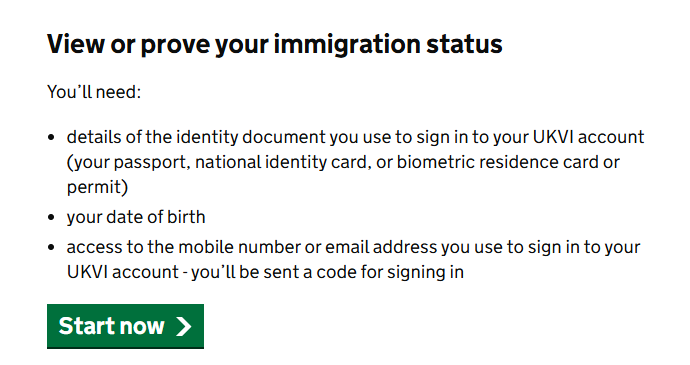Click 'mobile number' in the third bullet
Screen dimensions: 690x365
click(239, 247)
